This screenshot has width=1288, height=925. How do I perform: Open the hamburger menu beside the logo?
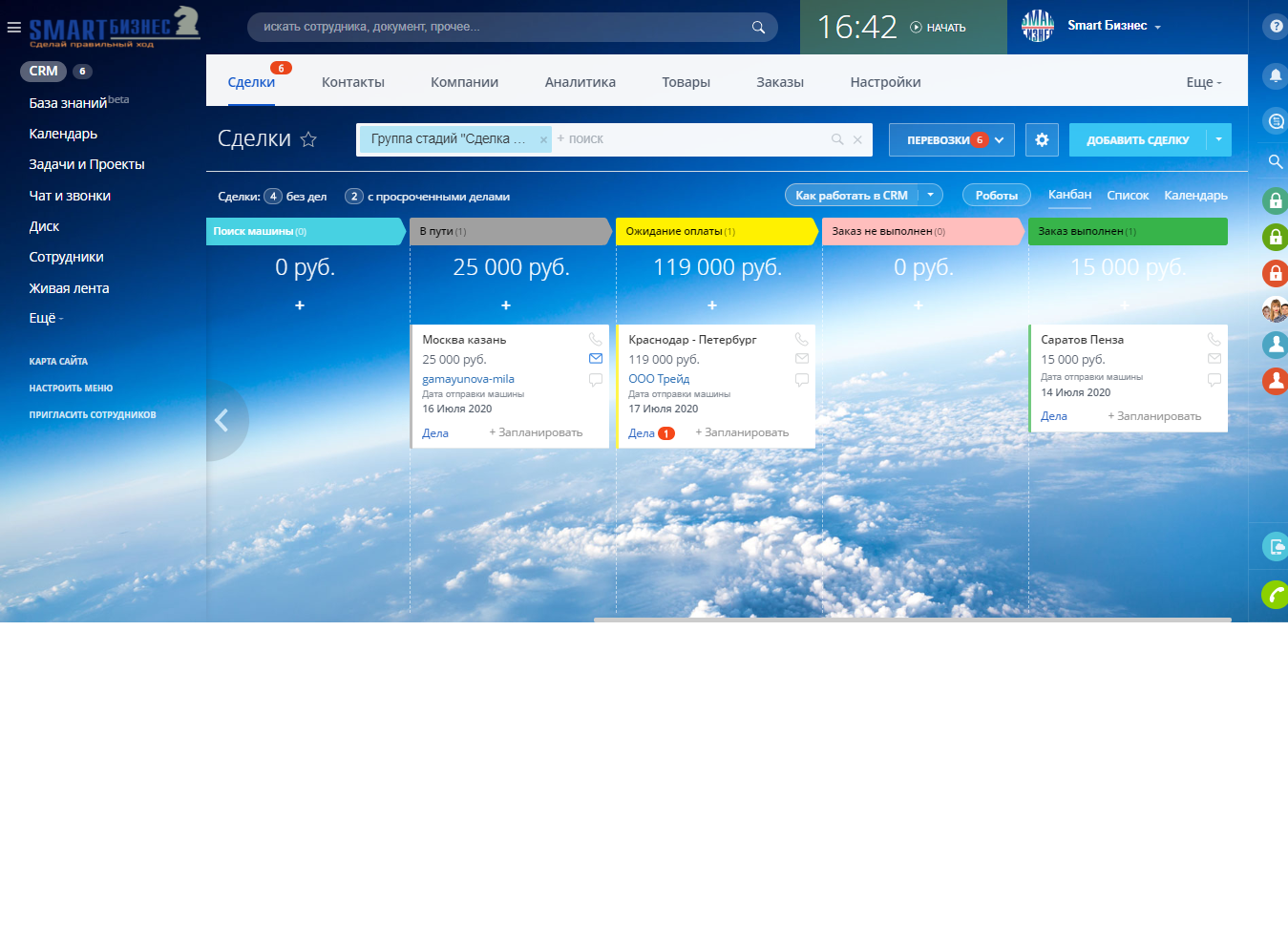(13, 28)
